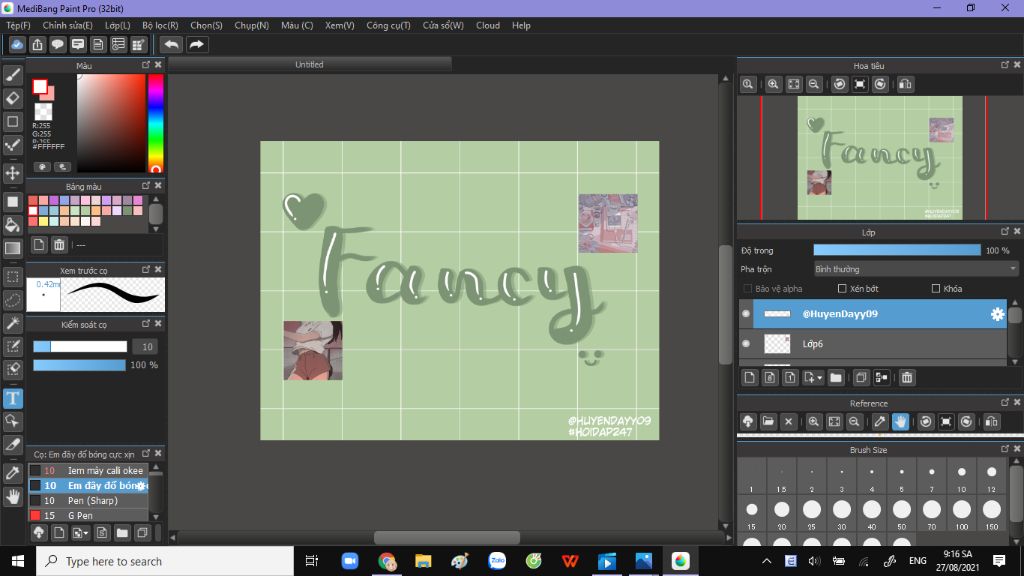Create a new layer folder

[x=835, y=377]
